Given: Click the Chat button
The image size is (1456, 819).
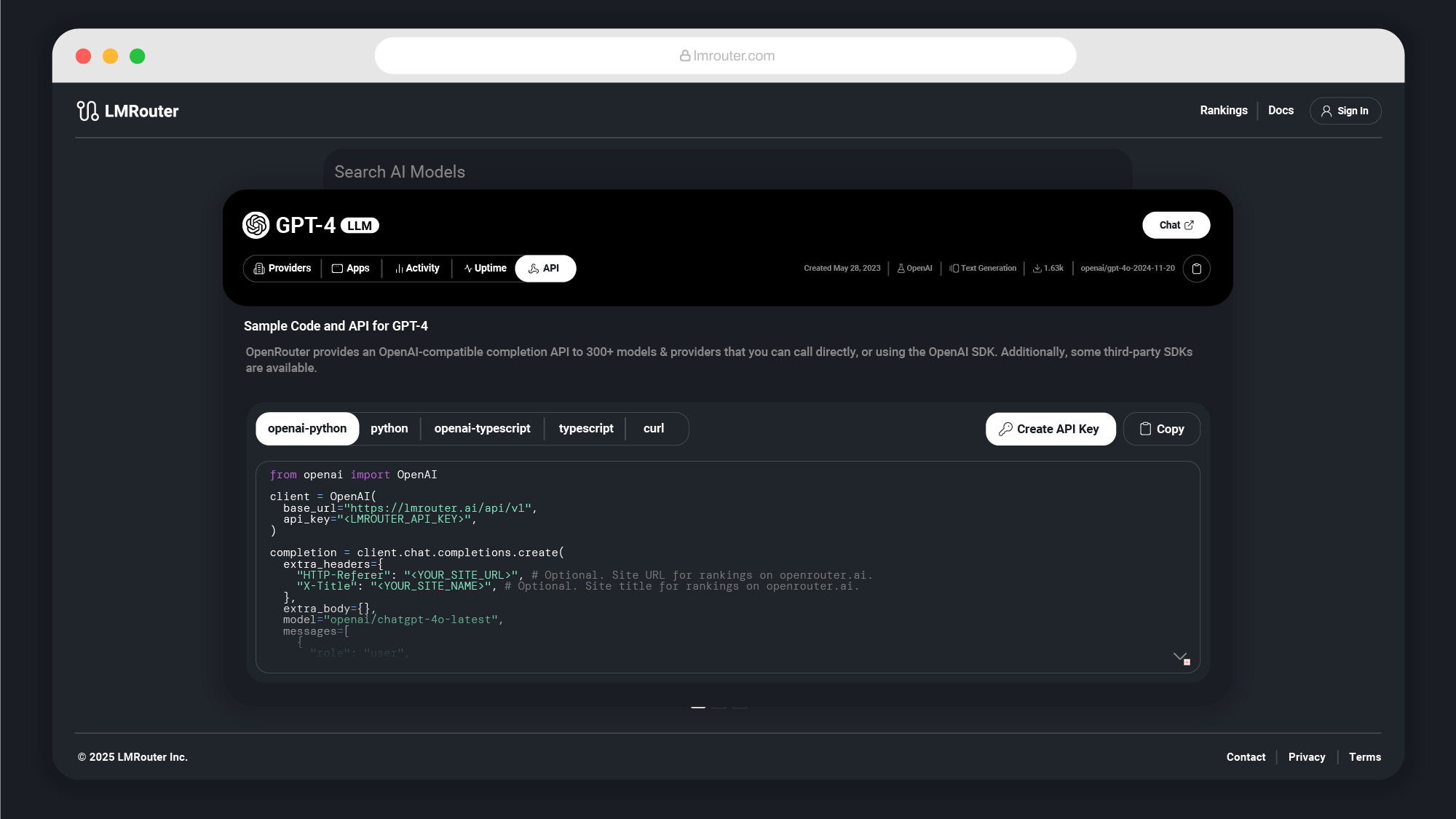Looking at the screenshot, I should [x=1176, y=225].
